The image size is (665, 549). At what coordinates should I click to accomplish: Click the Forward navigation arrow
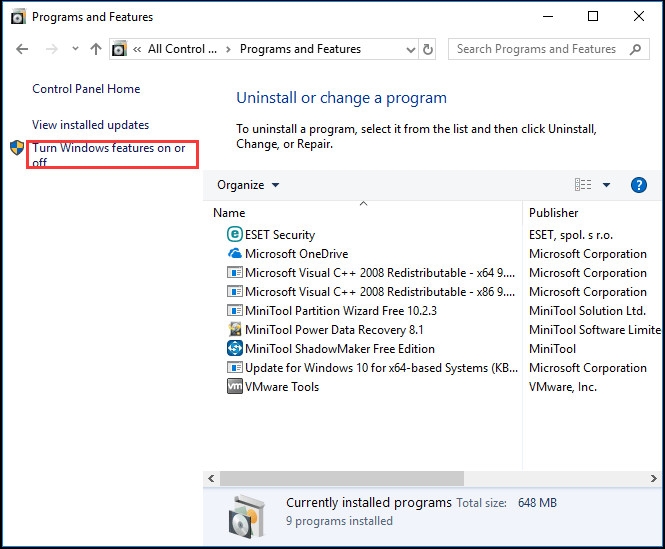pyautogui.click(x=52, y=49)
